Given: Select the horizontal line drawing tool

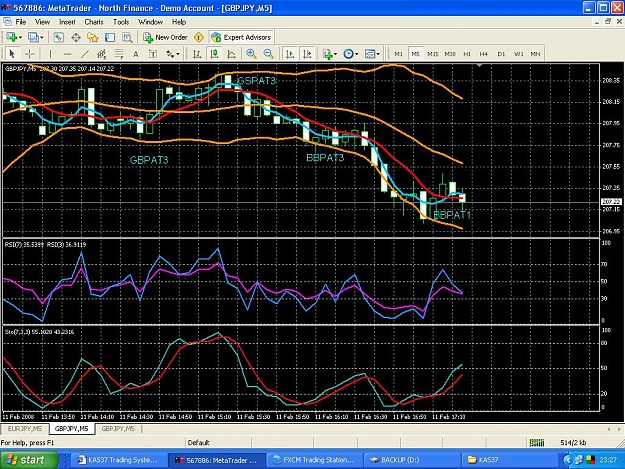Looking at the screenshot, I should (67, 54).
